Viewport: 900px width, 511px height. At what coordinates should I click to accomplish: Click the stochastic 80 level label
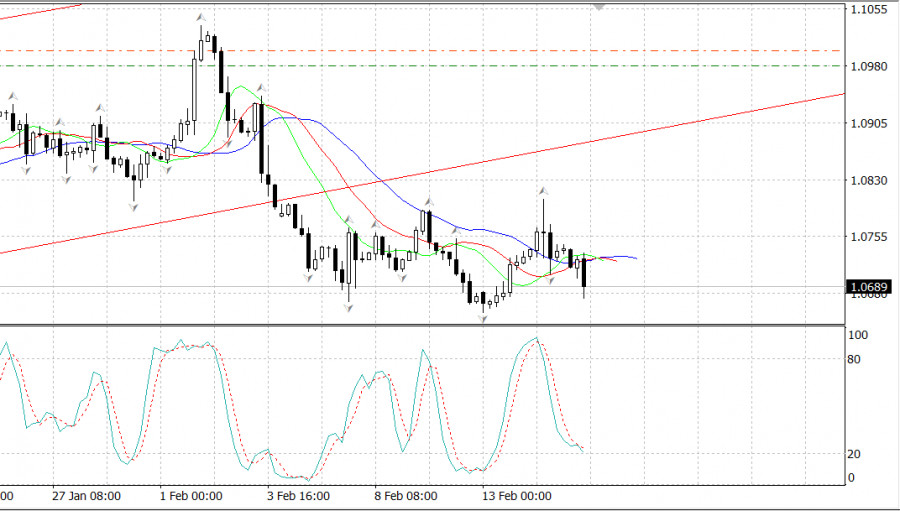[x=855, y=358]
